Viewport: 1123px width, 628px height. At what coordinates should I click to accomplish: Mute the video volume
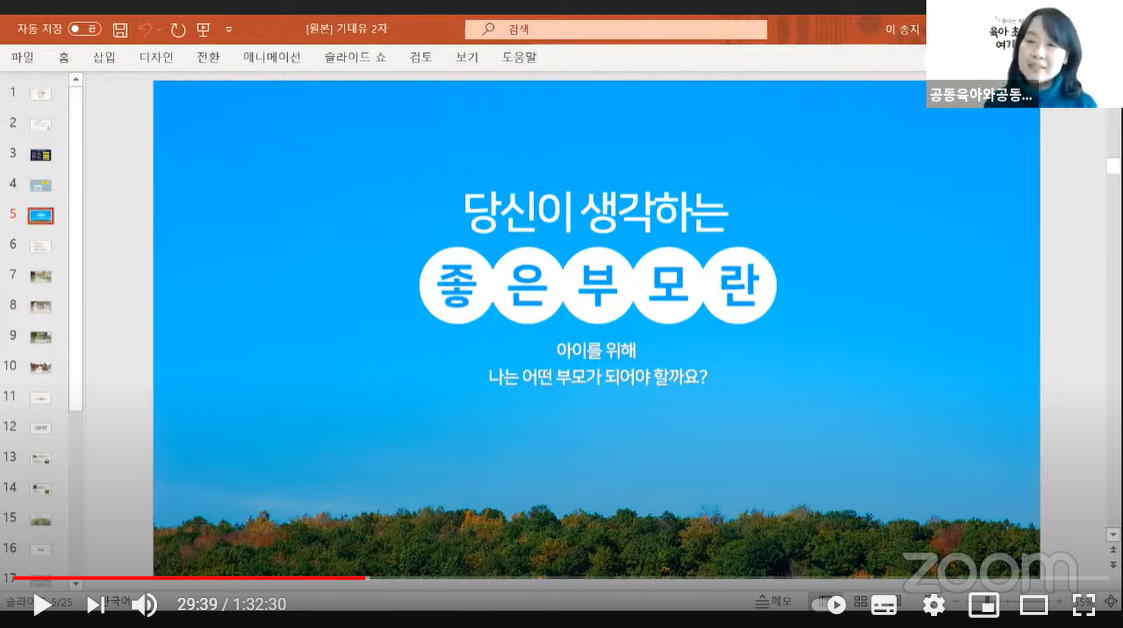click(x=145, y=605)
